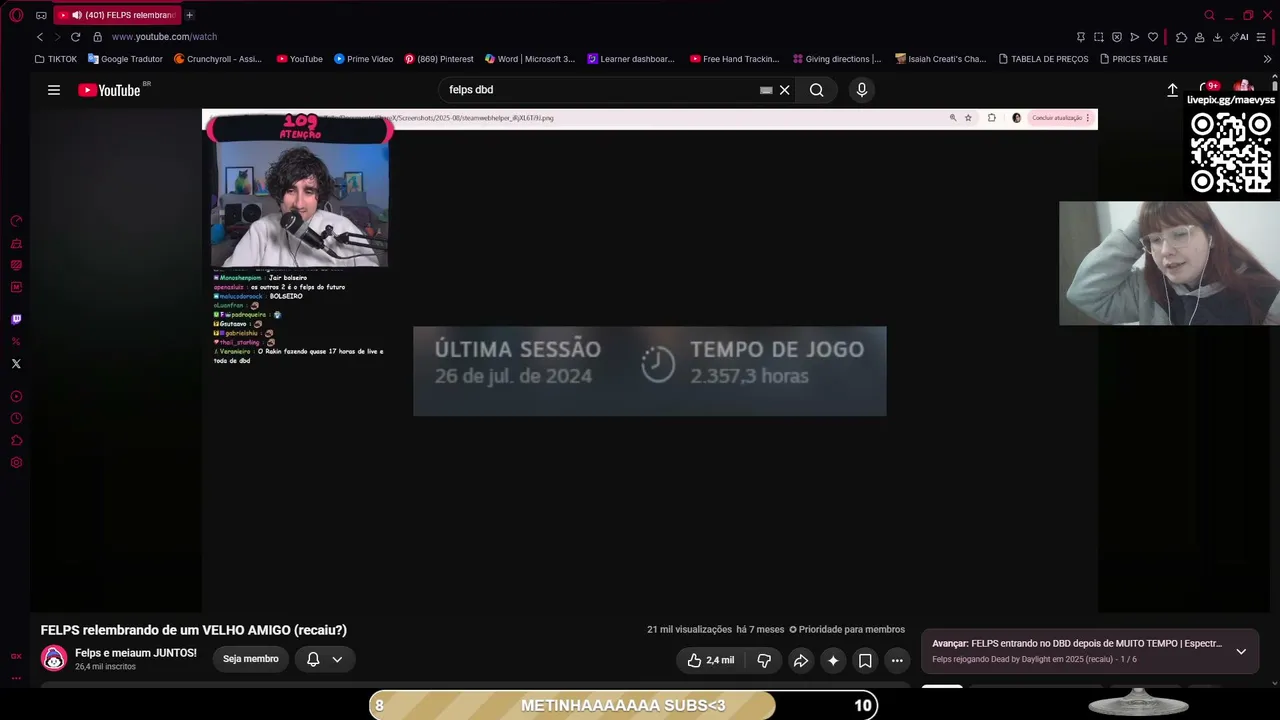The image size is (1280, 720).
Task: Go back to the previous page
Action: (x=40, y=37)
